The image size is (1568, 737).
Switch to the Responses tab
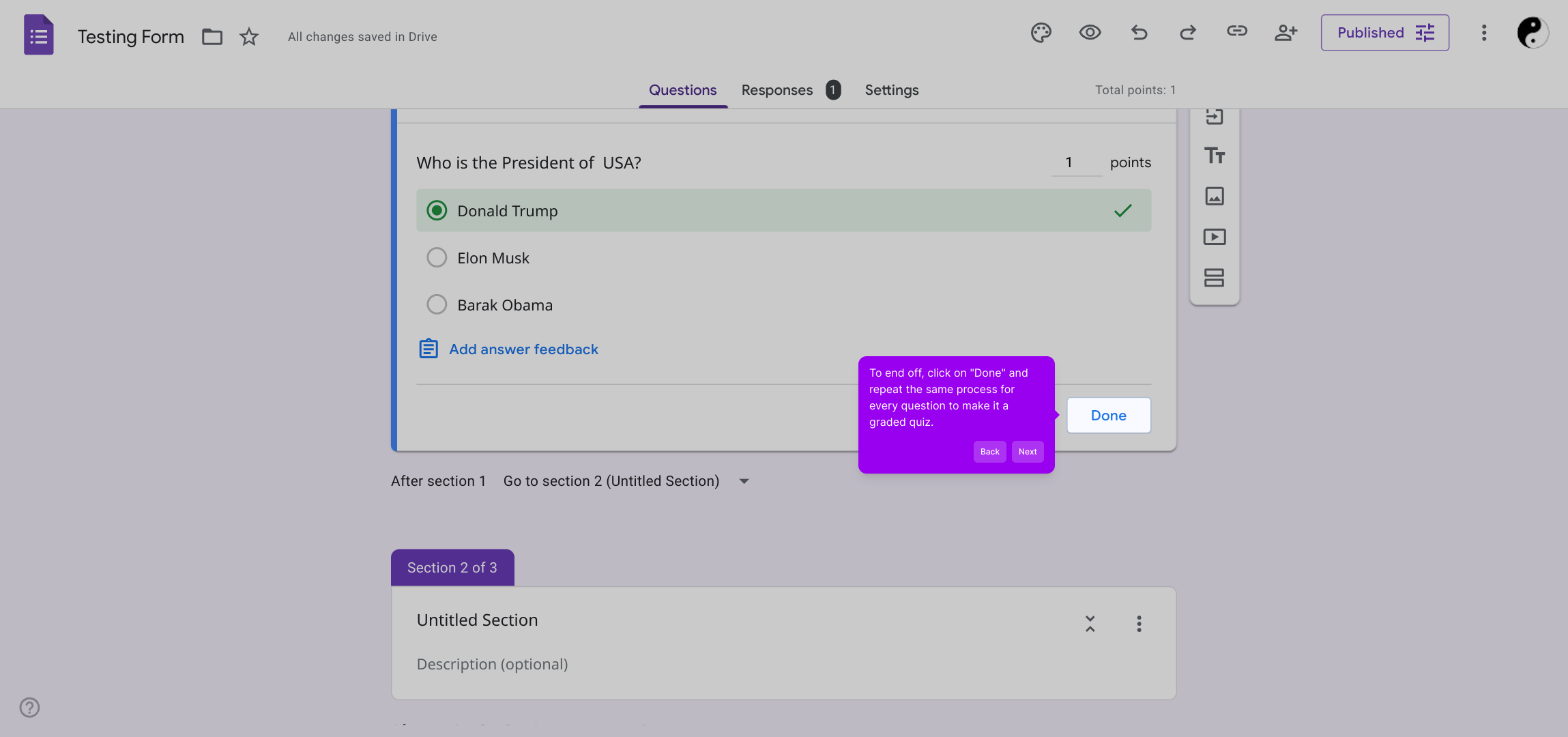click(x=776, y=90)
